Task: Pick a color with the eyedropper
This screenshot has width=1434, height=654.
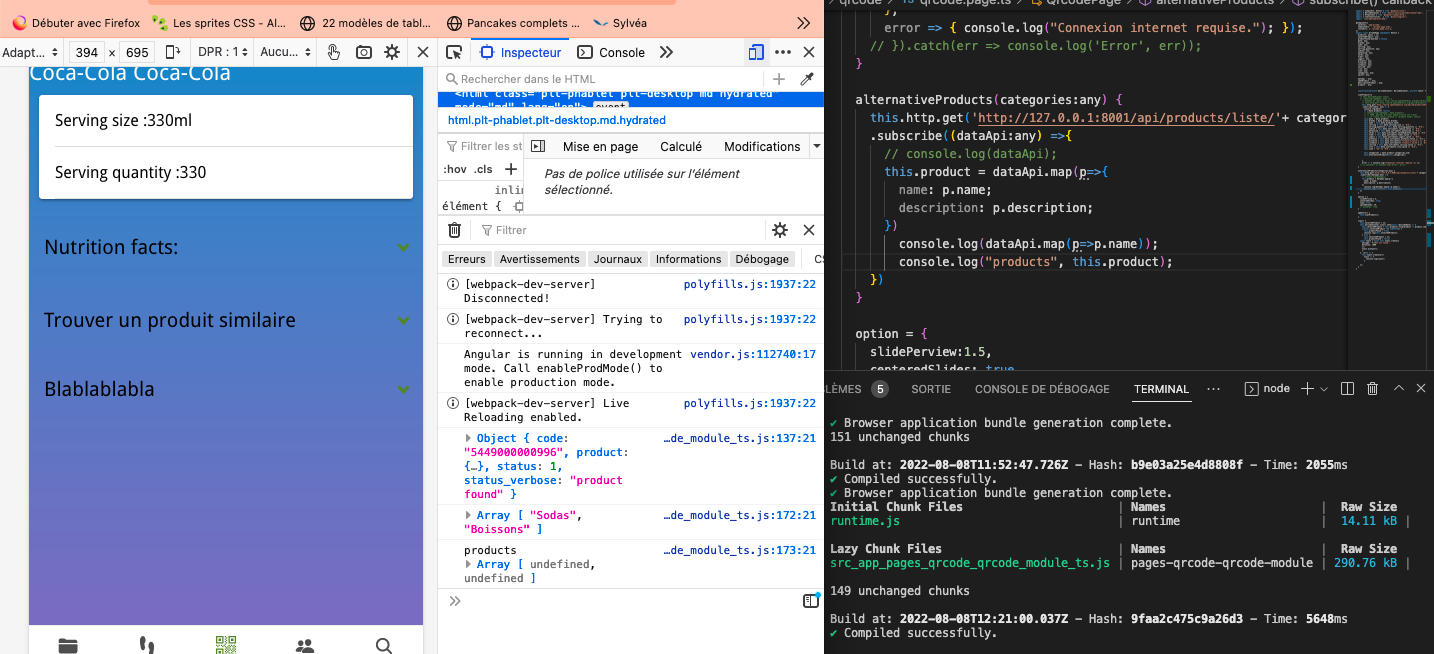Action: [807, 79]
